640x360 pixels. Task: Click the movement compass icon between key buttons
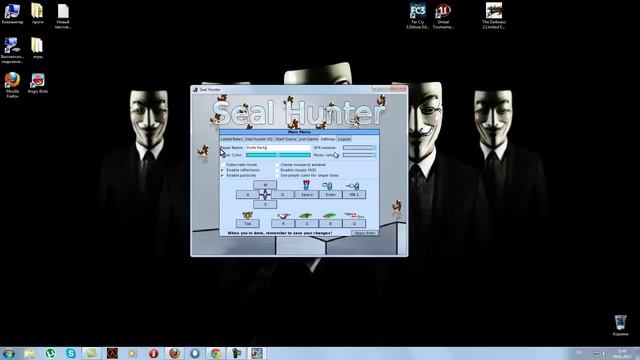tap(265, 195)
